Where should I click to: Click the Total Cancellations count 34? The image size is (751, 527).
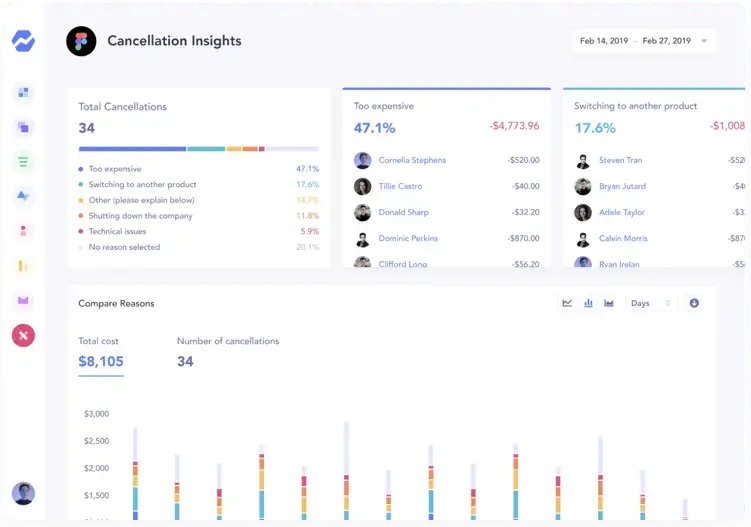click(x=87, y=128)
